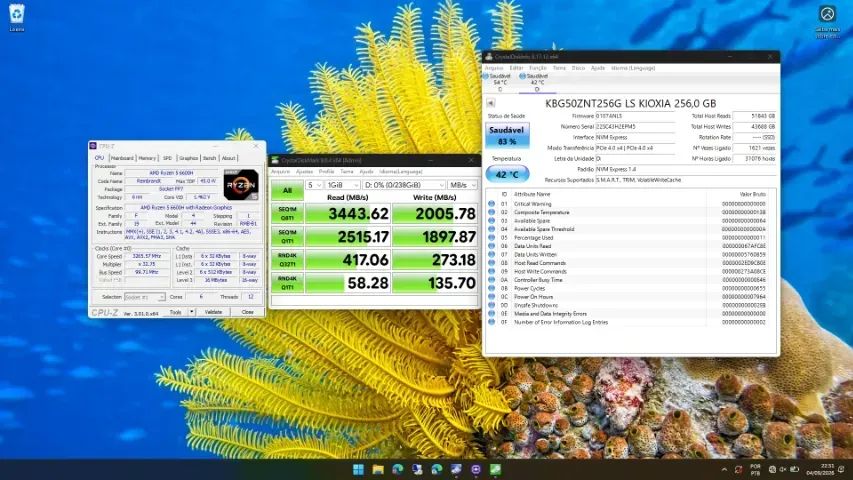Click the comment field below CrystalDiskMark results
The height and width of the screenshot is (480, 853).
(x=374, y=300)
